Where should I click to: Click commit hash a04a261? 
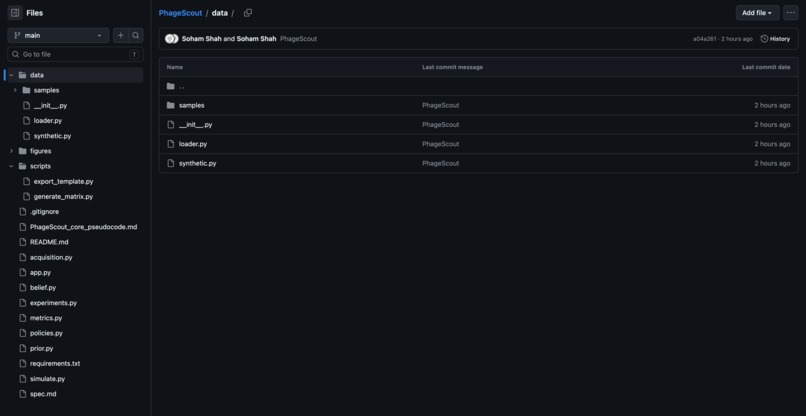[704, 39]
